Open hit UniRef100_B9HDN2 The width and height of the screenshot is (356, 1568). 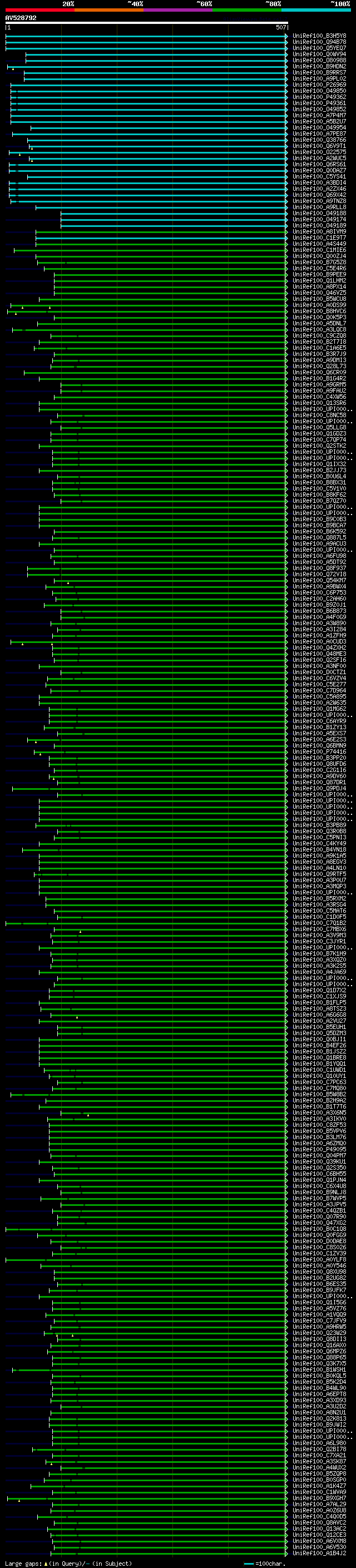319,66
